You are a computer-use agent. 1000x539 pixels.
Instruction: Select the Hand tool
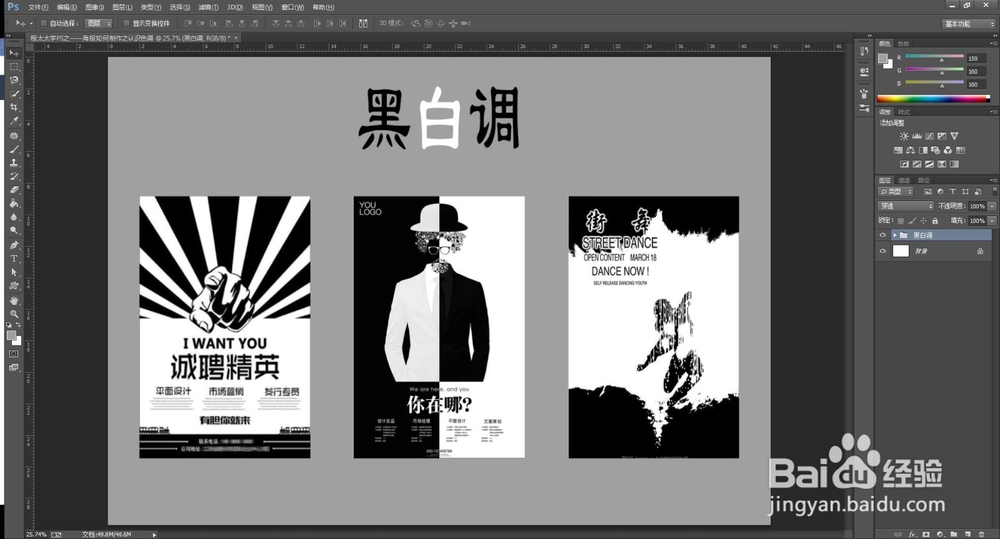coord(14,300)
